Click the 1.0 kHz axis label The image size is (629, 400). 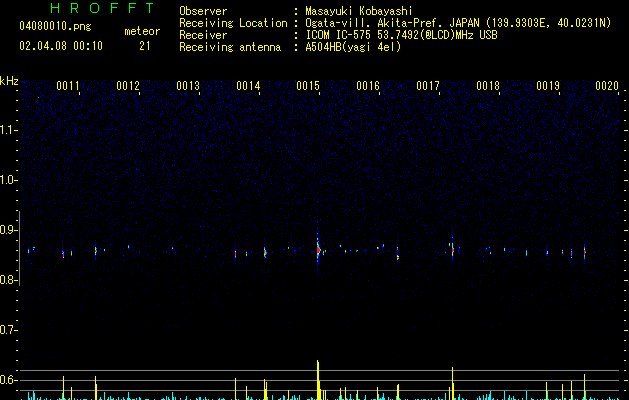[x=7, y=180]
